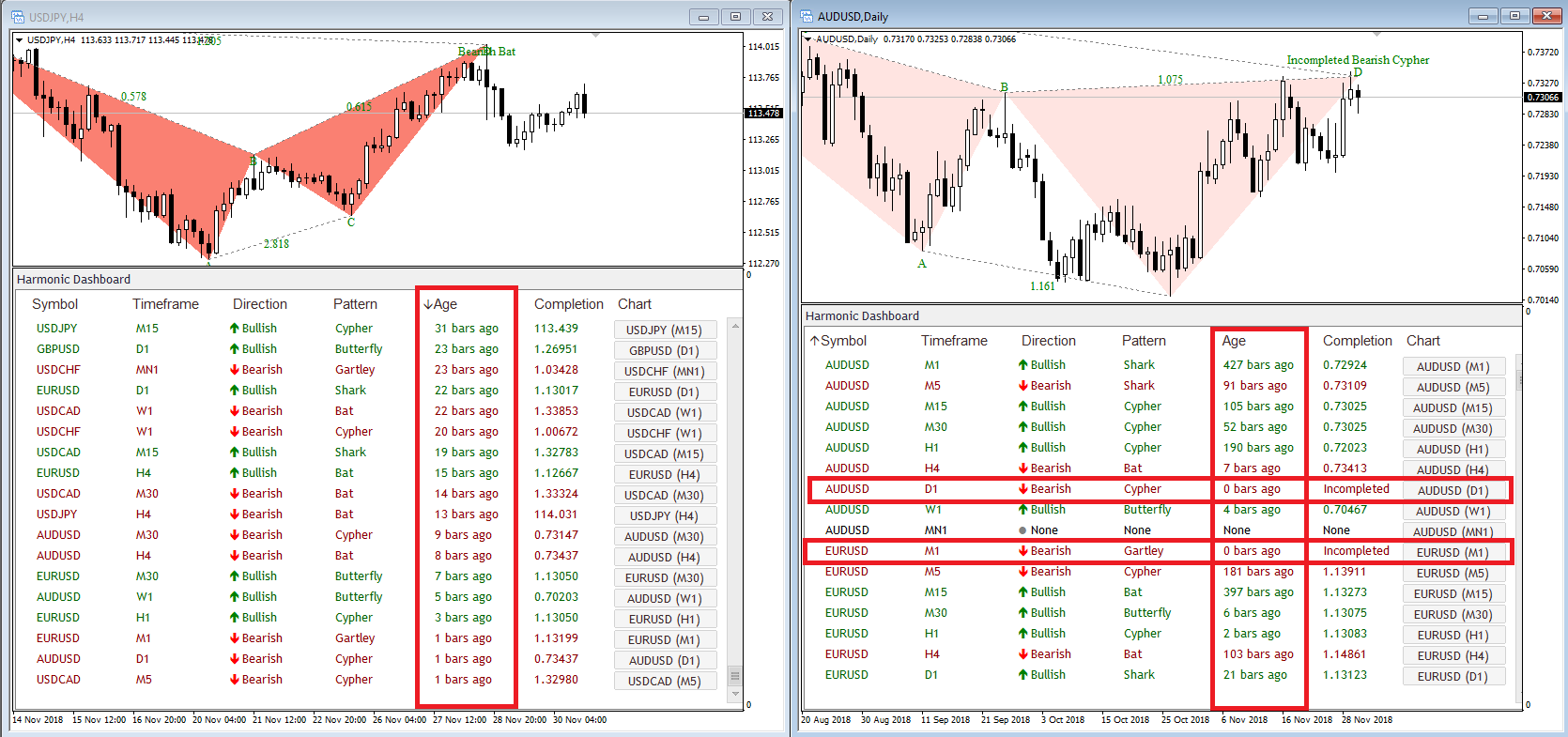
Task: Click the ascending sort arrow beside Symbol
Action: point(815,341)
